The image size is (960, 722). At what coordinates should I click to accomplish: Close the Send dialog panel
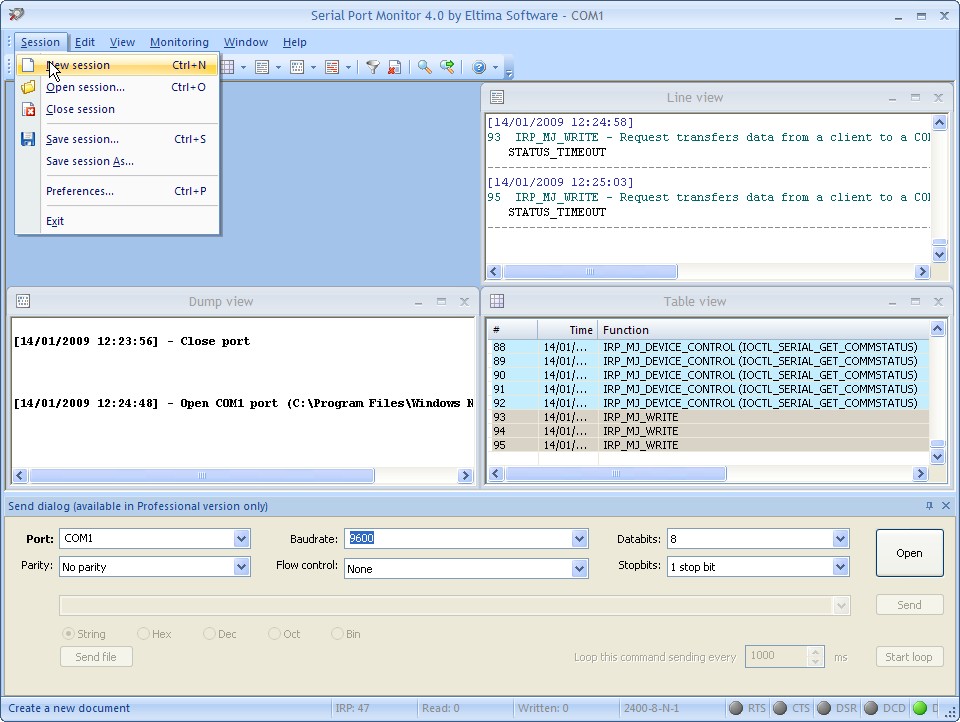946,505
